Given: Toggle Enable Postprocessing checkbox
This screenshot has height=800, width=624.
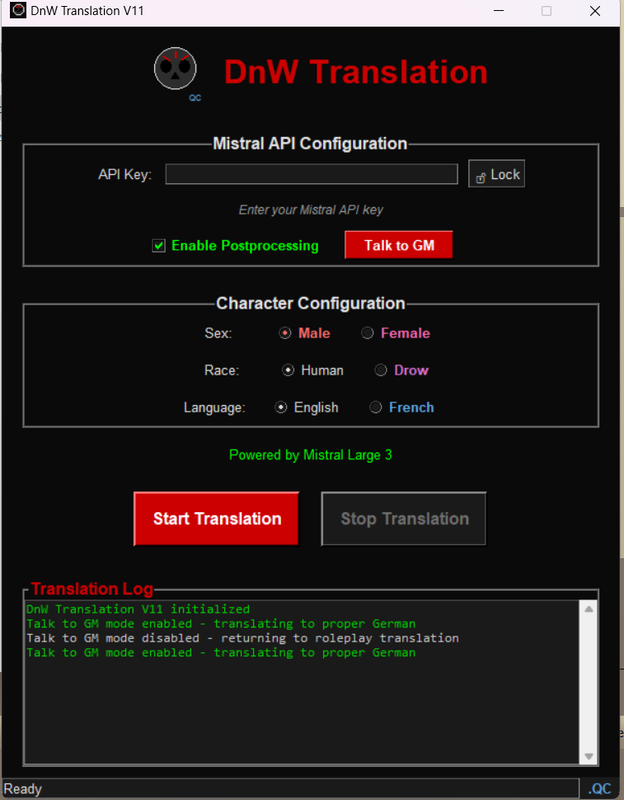Looking at the screenshot, I should 159,246.
